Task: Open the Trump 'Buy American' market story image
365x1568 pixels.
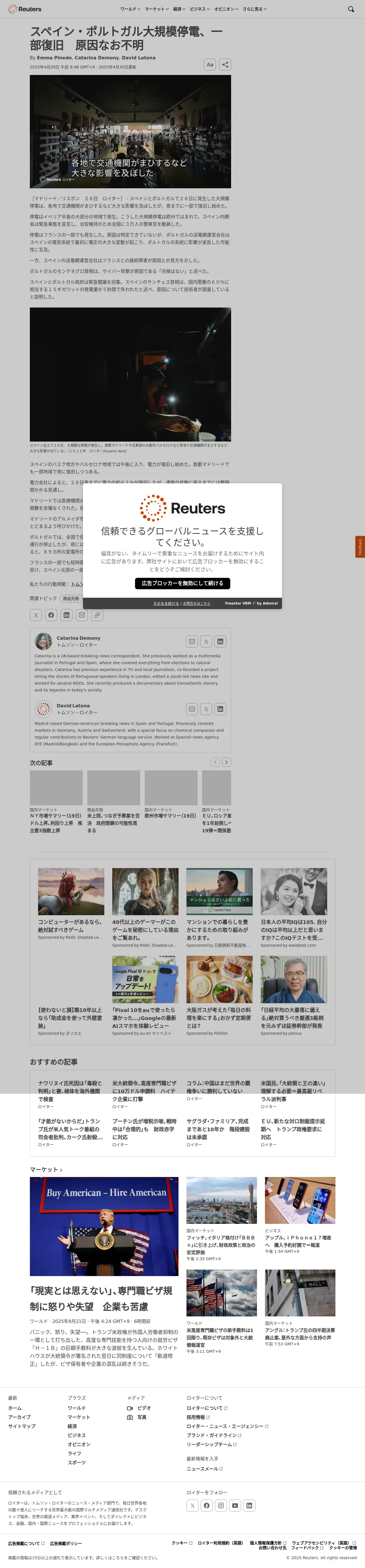Action: (104, 1226)
